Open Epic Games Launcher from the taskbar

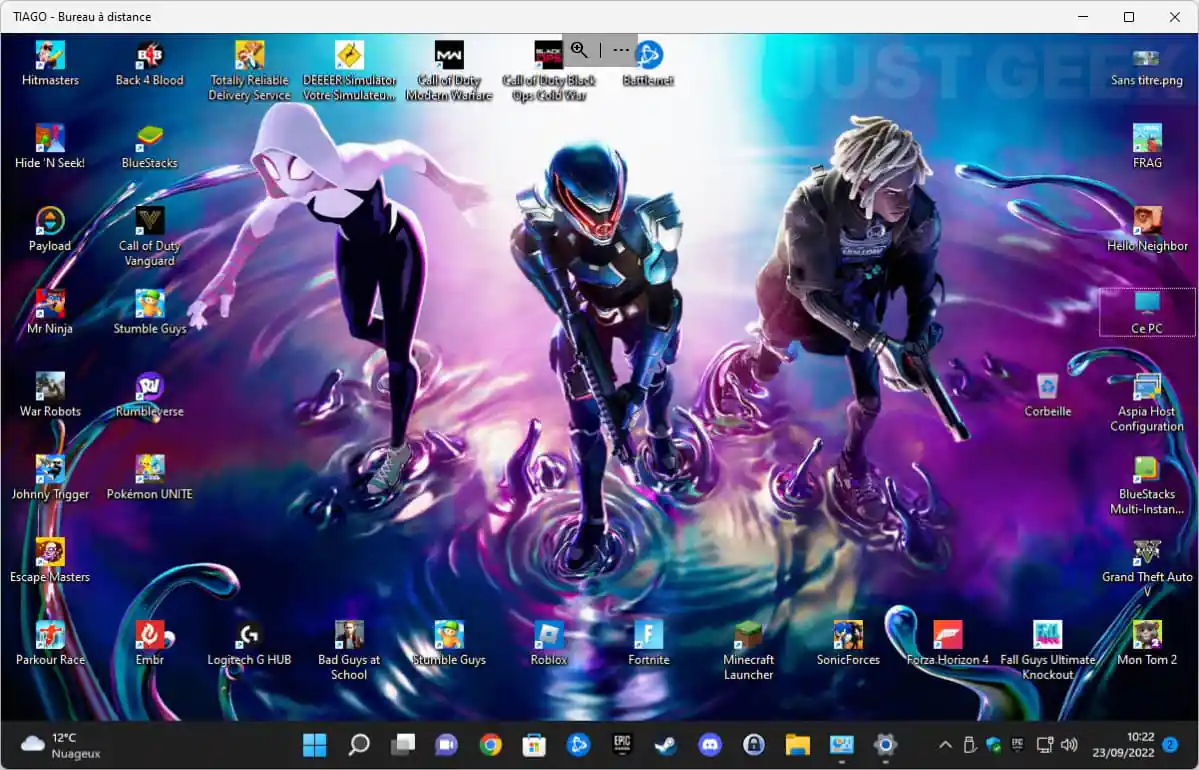click(x=622, y=745)
